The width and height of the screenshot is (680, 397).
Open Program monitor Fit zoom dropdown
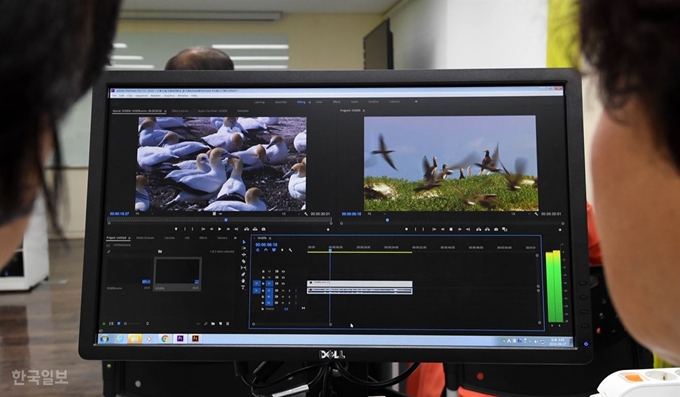[x=376, y=214]
